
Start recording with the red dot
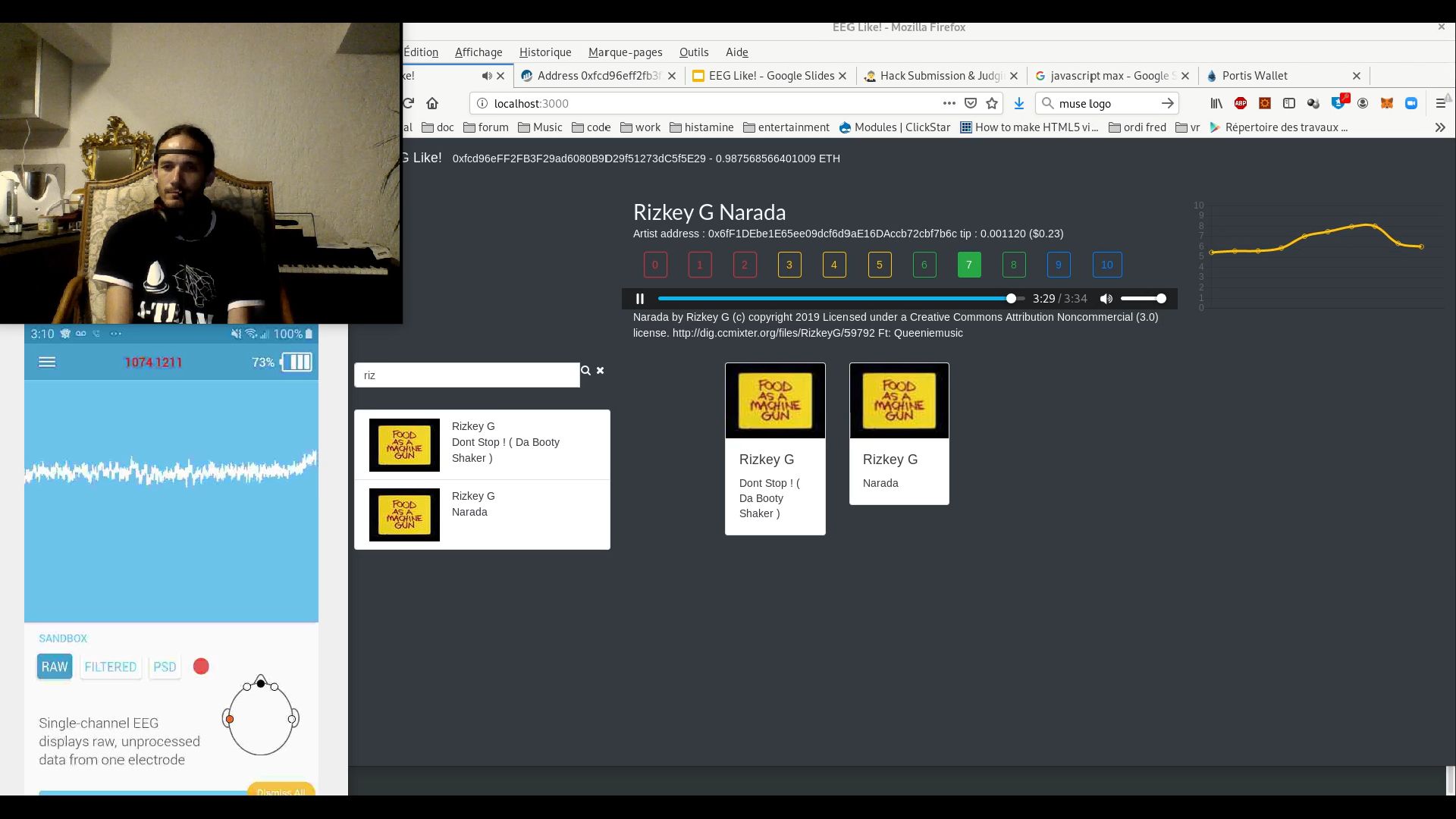point(201,667)
